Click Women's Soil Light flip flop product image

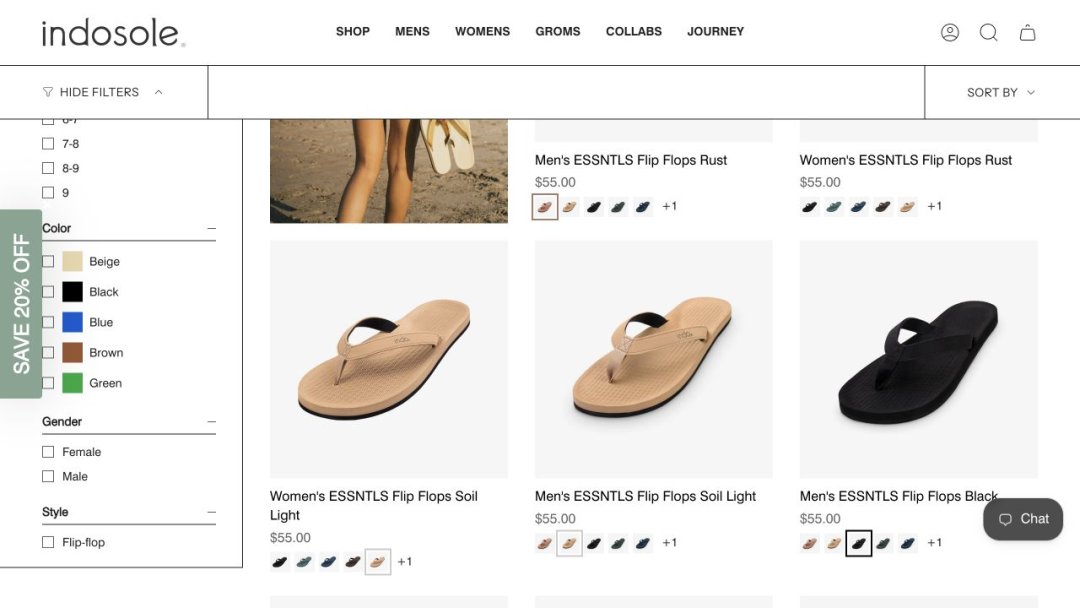click(x=388, y=359)
